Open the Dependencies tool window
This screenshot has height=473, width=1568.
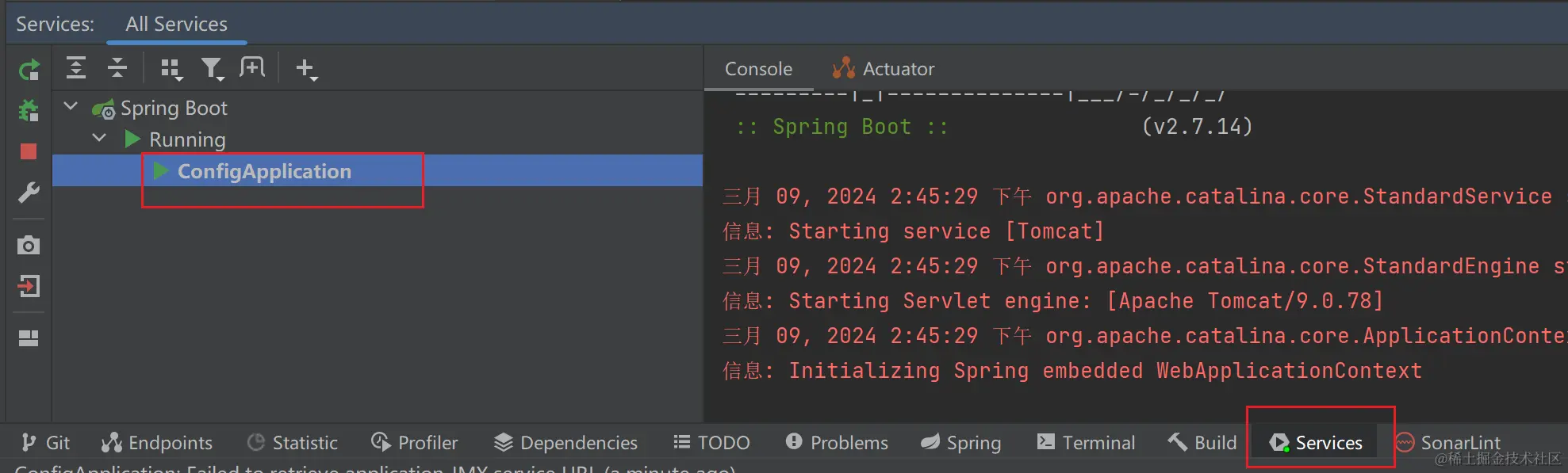coord(565,442)
